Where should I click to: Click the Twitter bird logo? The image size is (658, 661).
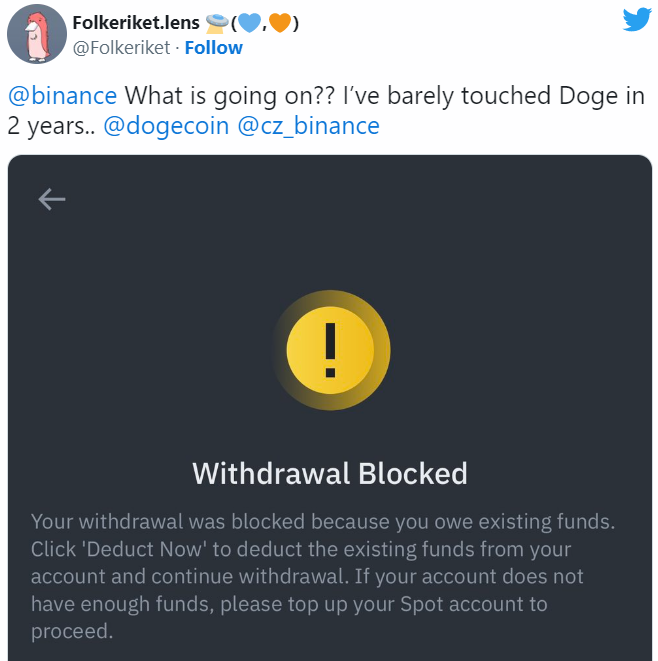[637, 20]
